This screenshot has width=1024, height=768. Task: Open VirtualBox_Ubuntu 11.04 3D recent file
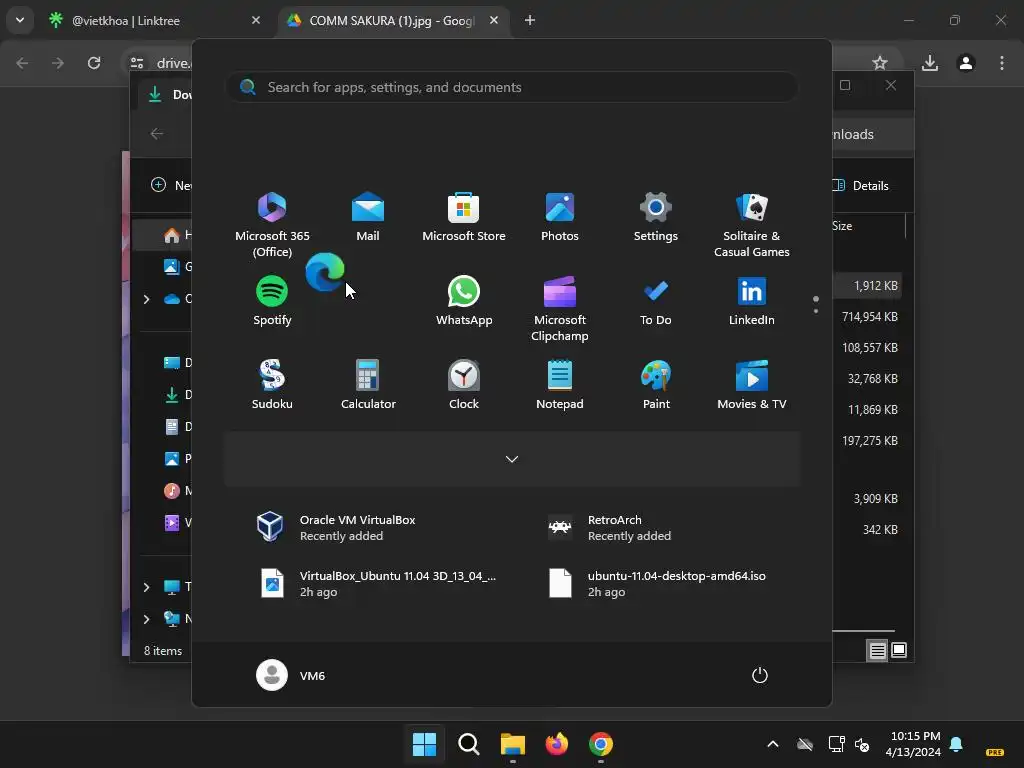(x=377, y=584)
